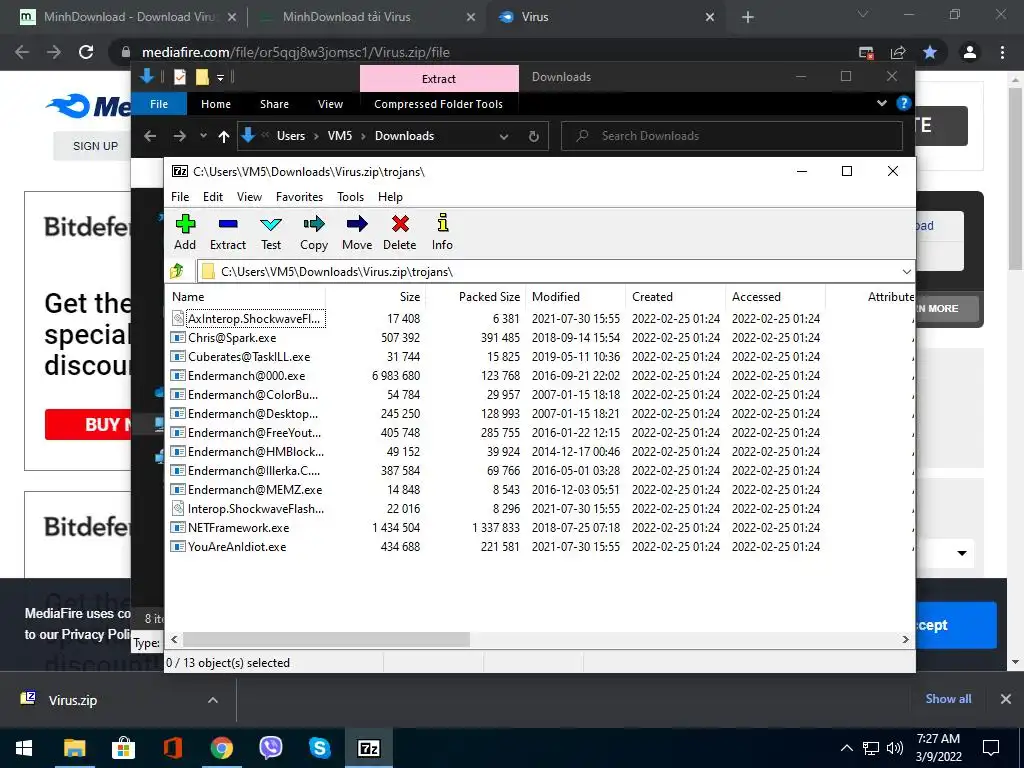The image size is (1024, 768).
Task: Expand the 7-Zip address path dropdown
Action: 906,272
